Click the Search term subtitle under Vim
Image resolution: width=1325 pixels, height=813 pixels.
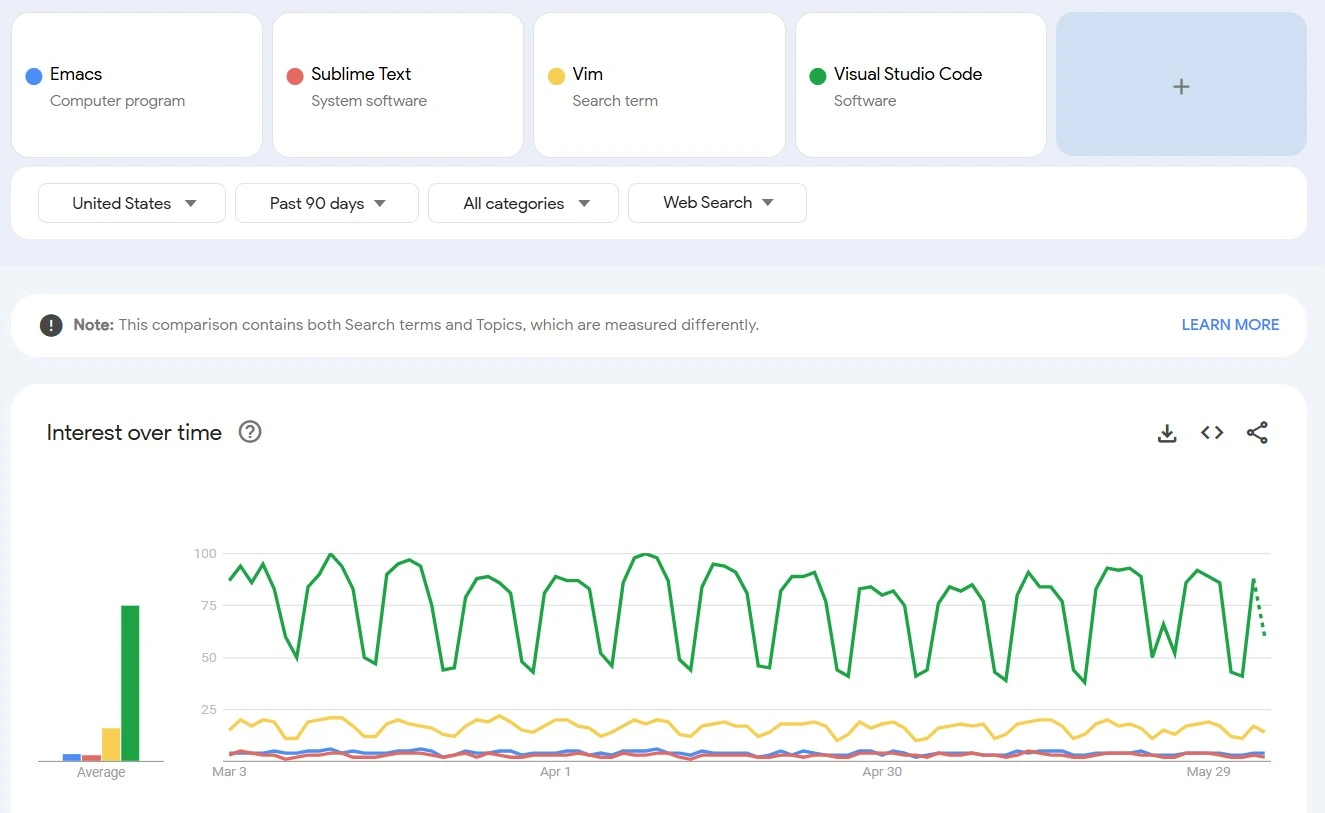click(615, 101)
